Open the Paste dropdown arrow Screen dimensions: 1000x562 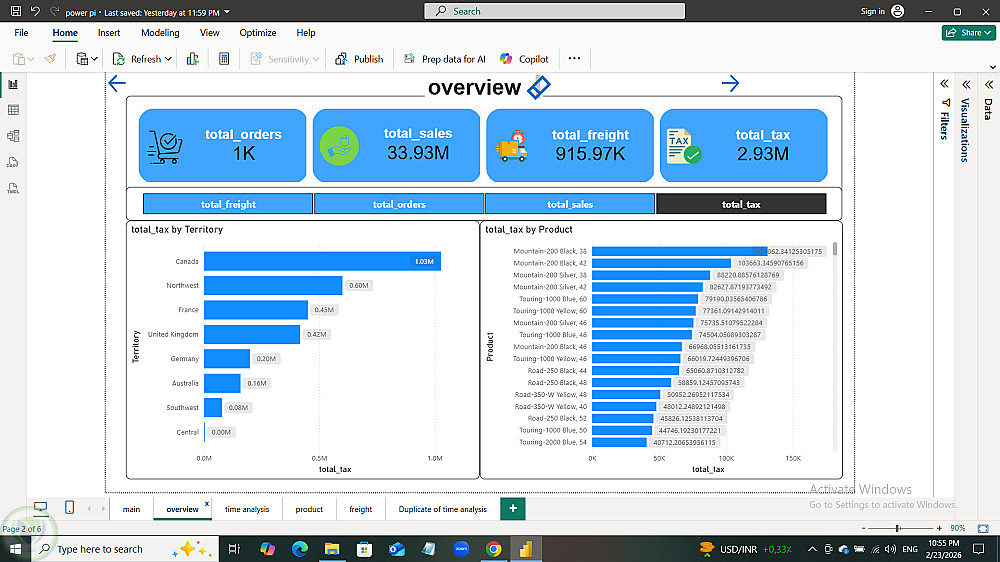coord(31,59)
